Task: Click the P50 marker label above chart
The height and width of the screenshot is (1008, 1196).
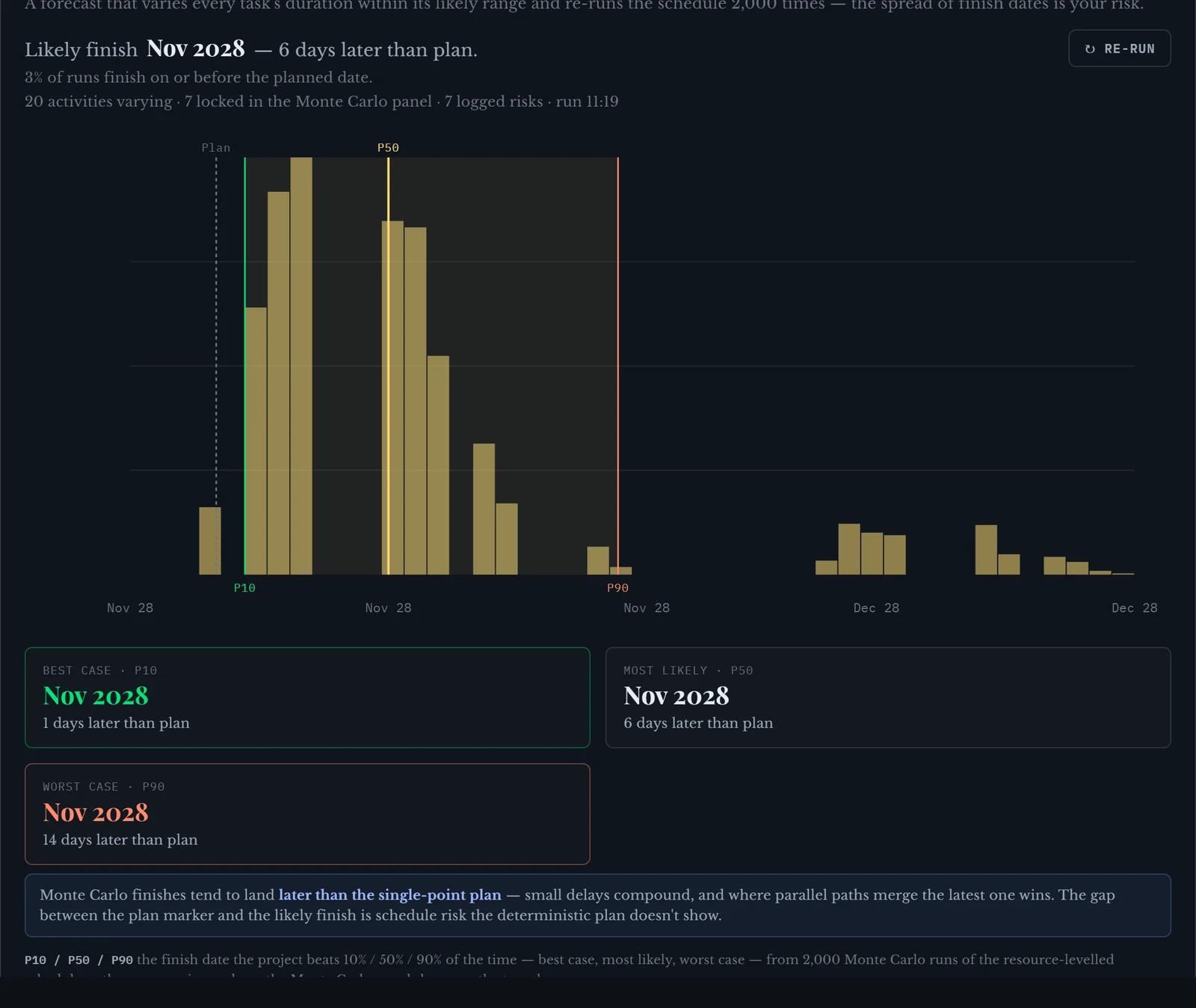Action: pos(388,148)
